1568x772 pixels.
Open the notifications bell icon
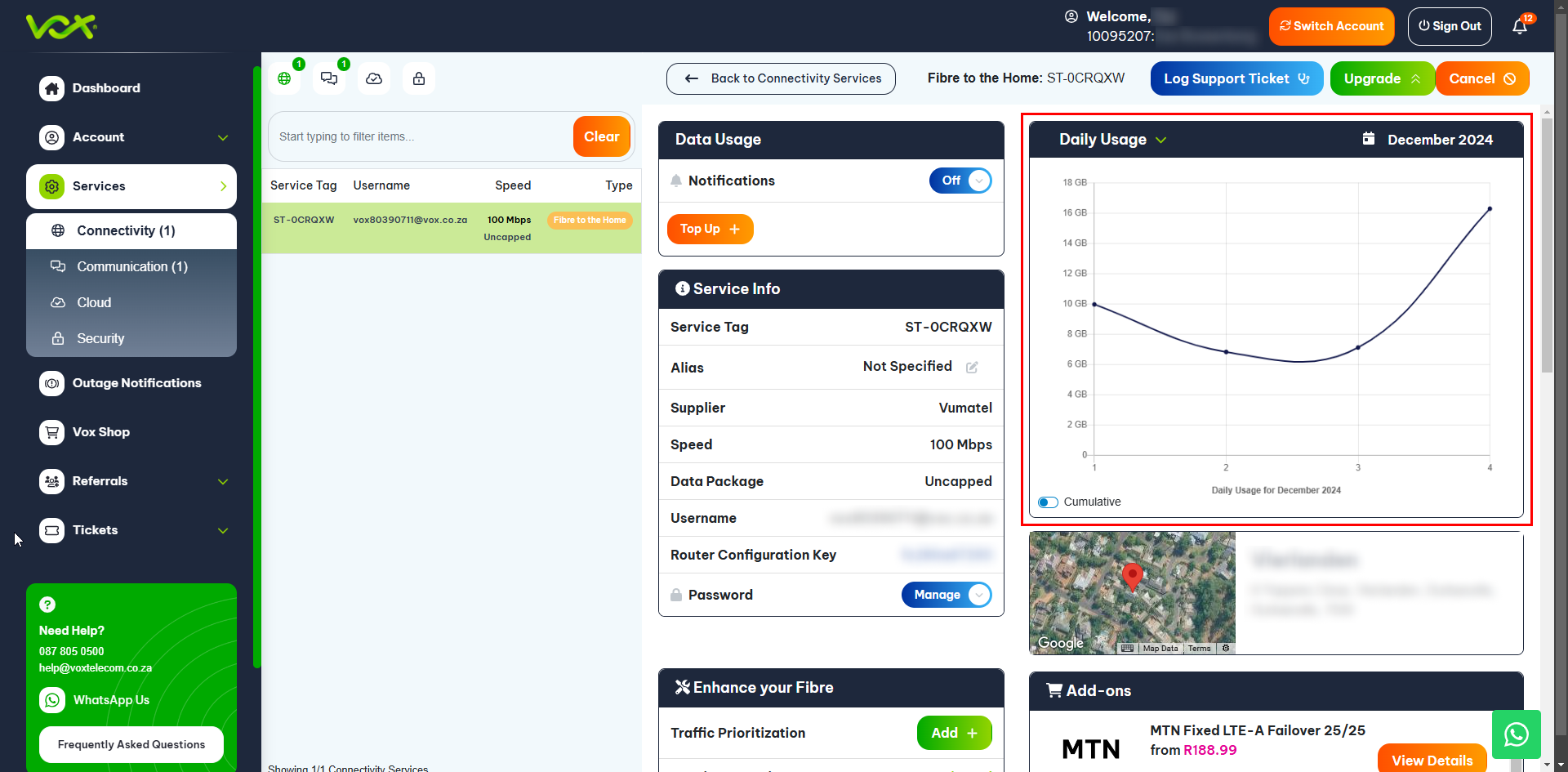1519,26
